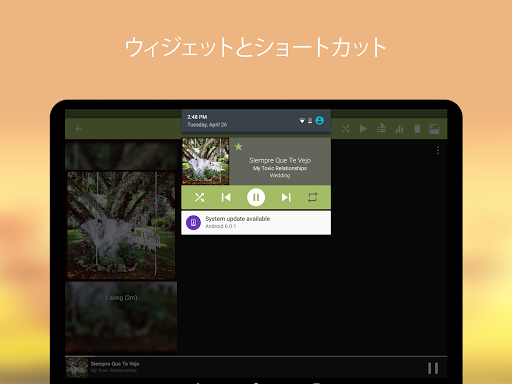Tap the Wi-Fi status icon
Image resolution: width=512 pixels, height=384 pixels.
(302, 121)
